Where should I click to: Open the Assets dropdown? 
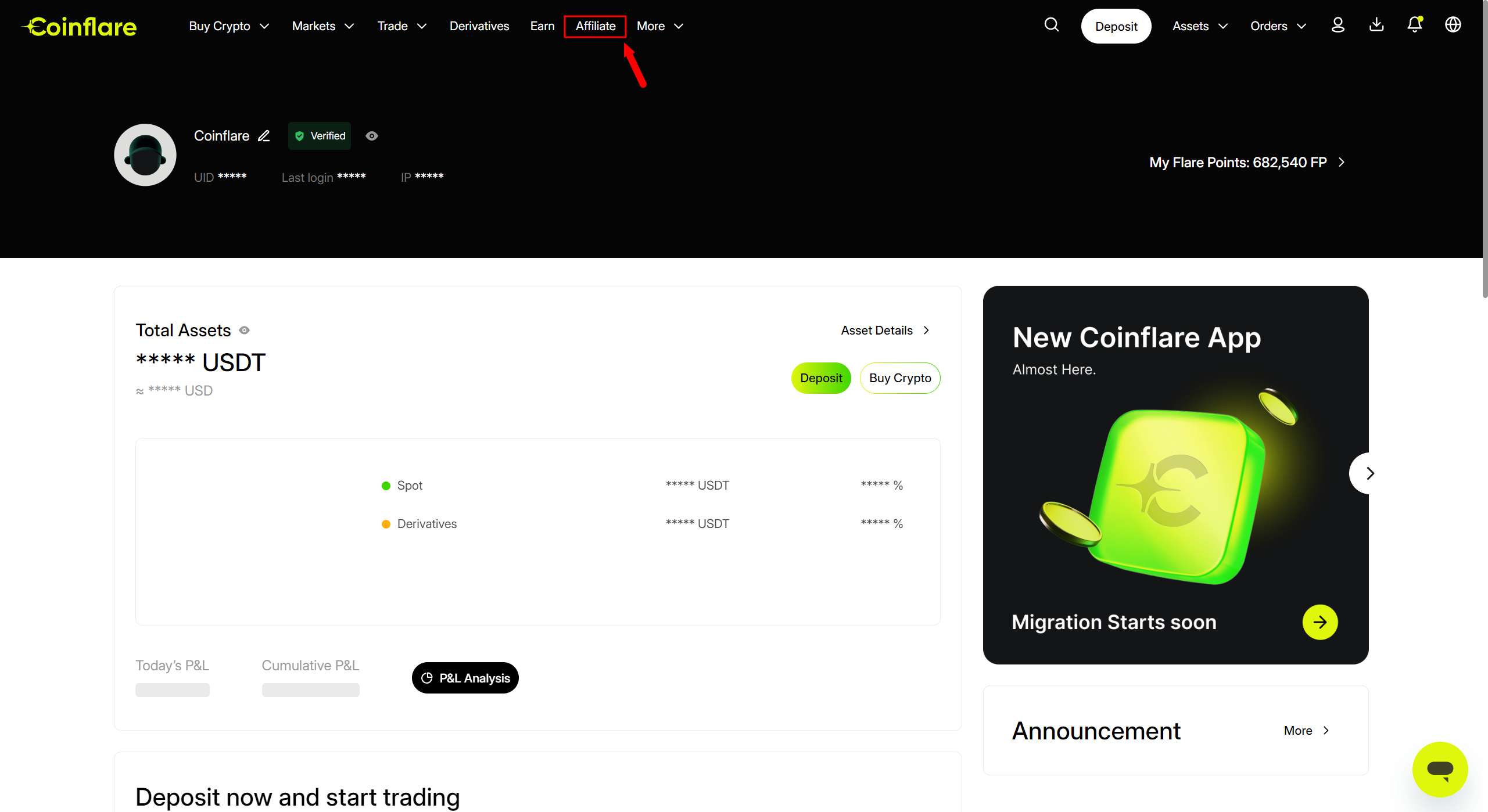coord(1199,26)
